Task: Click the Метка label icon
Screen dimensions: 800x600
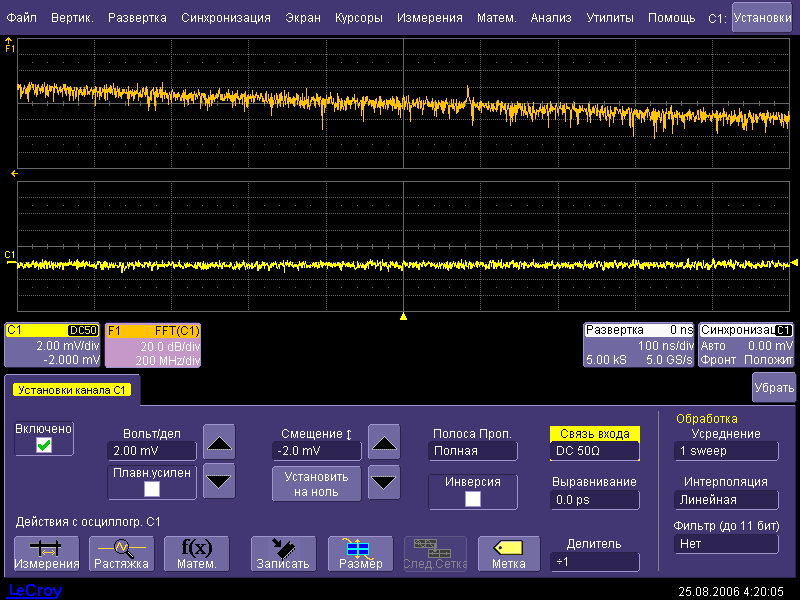Action: tap(508, 553)
